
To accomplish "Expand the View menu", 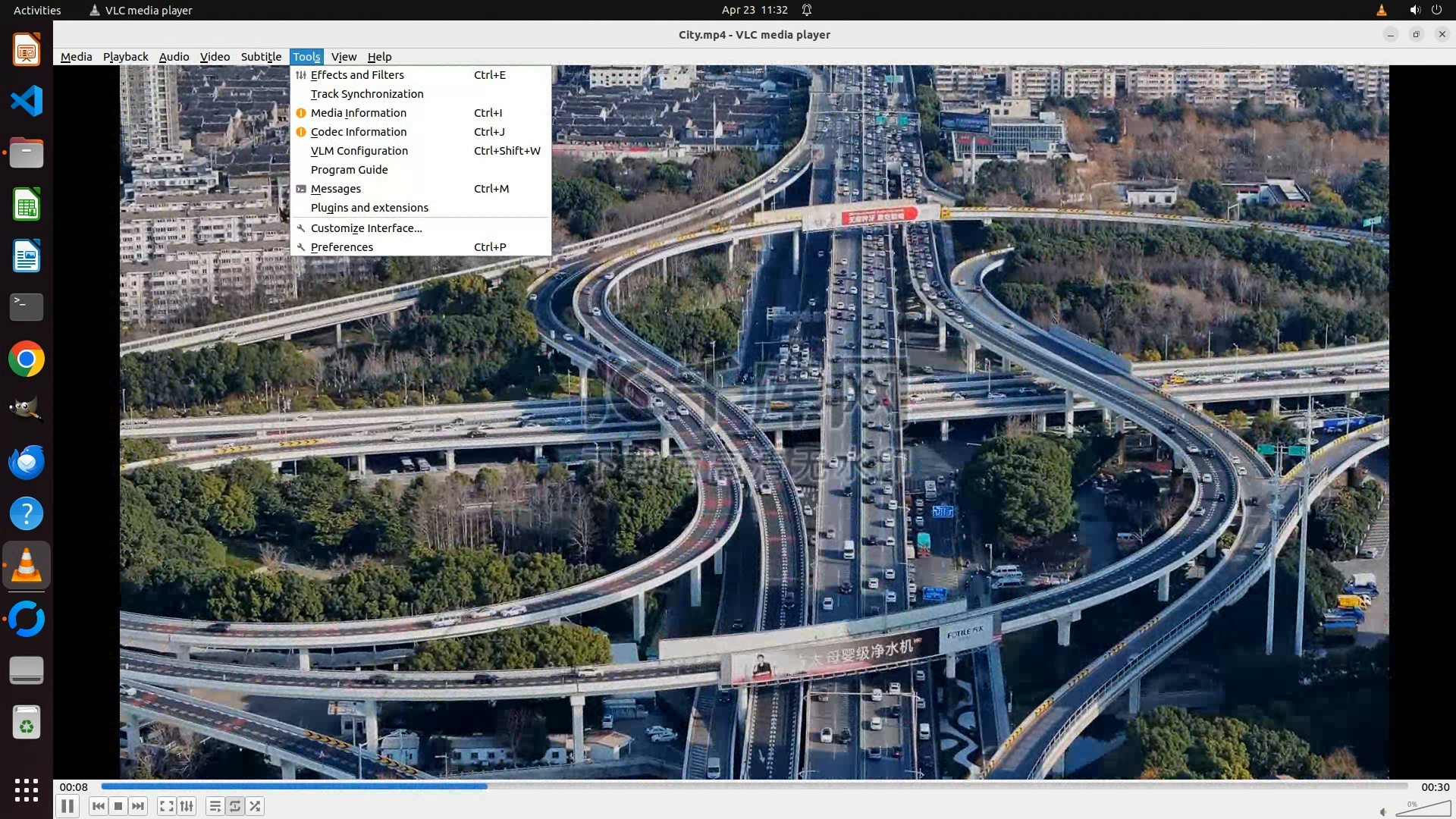I will pyautogui.click(x=344, y=57).
